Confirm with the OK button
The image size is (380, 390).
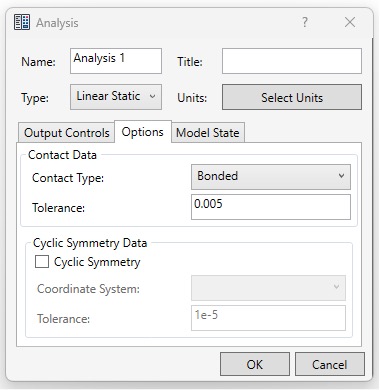coord(255,364)
